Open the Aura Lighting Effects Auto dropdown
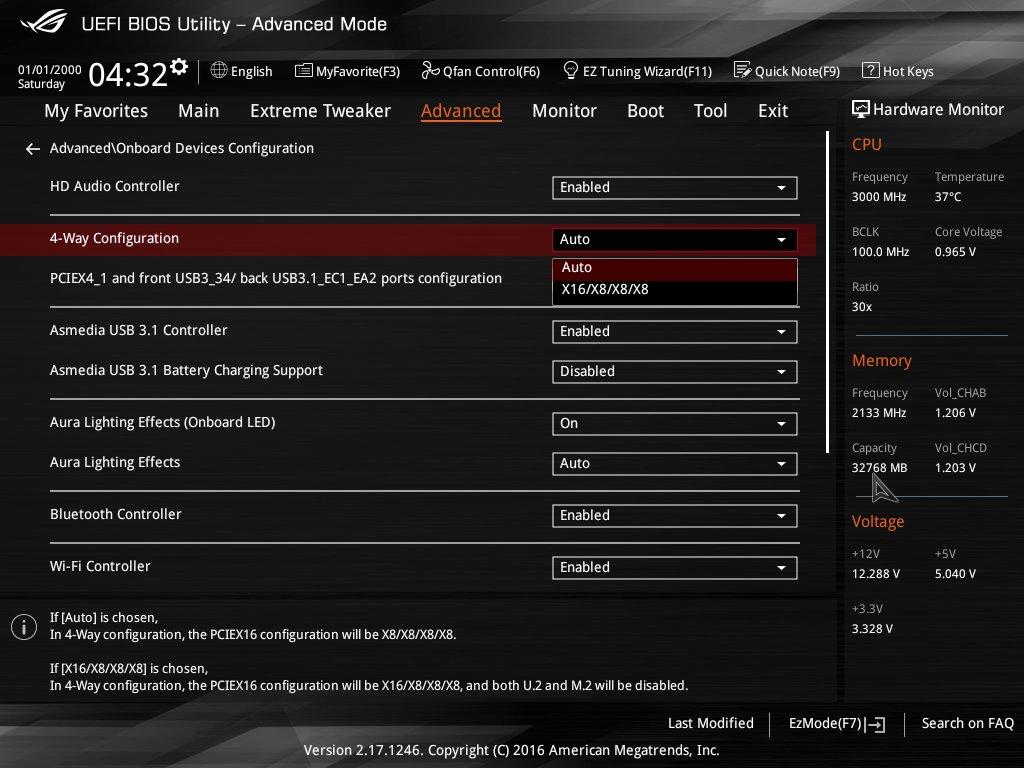This screenshot has width=1024, height=768. [675, 464]
